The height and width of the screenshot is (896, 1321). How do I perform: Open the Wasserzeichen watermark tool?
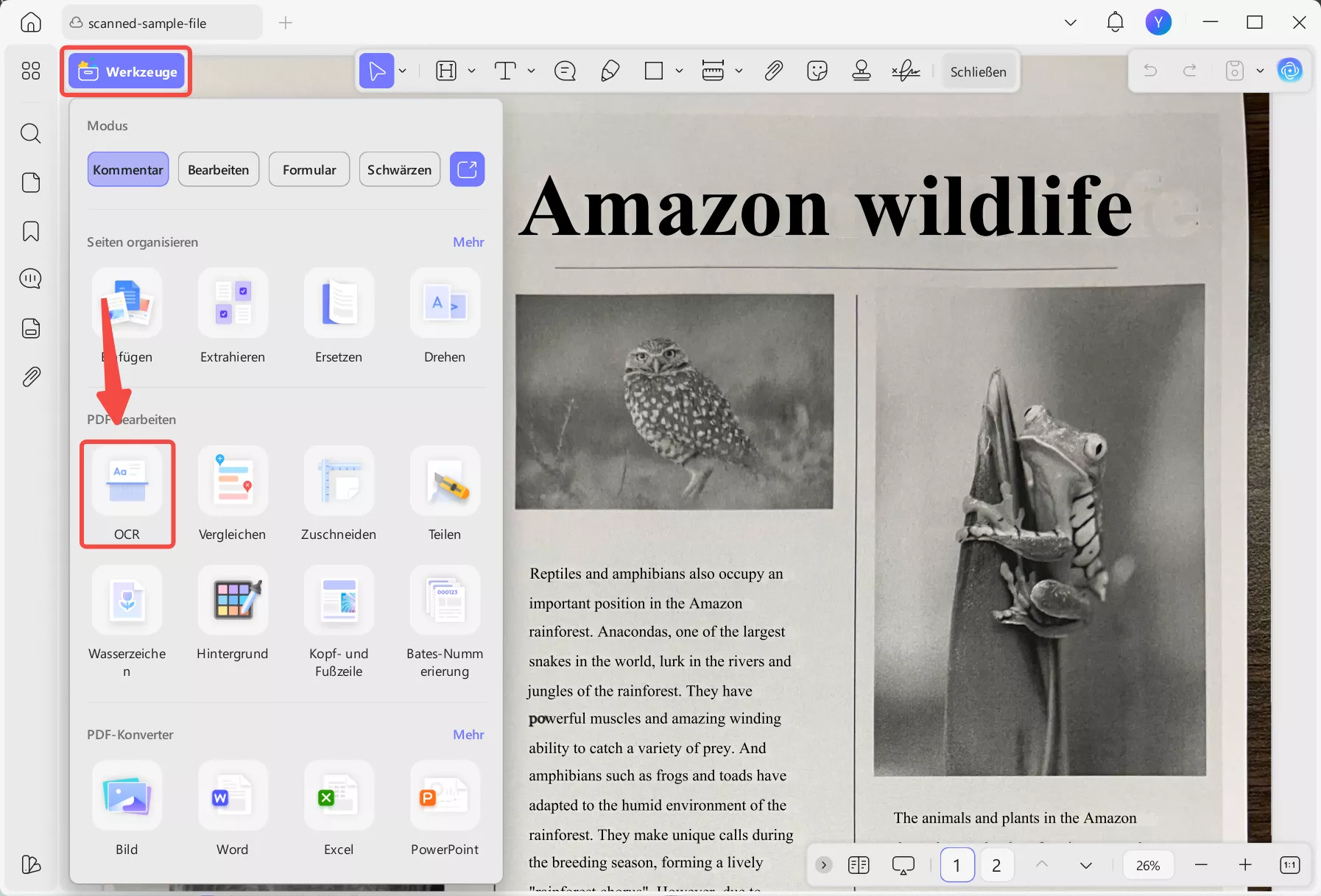pyautogui.click(x=127, y=623)
